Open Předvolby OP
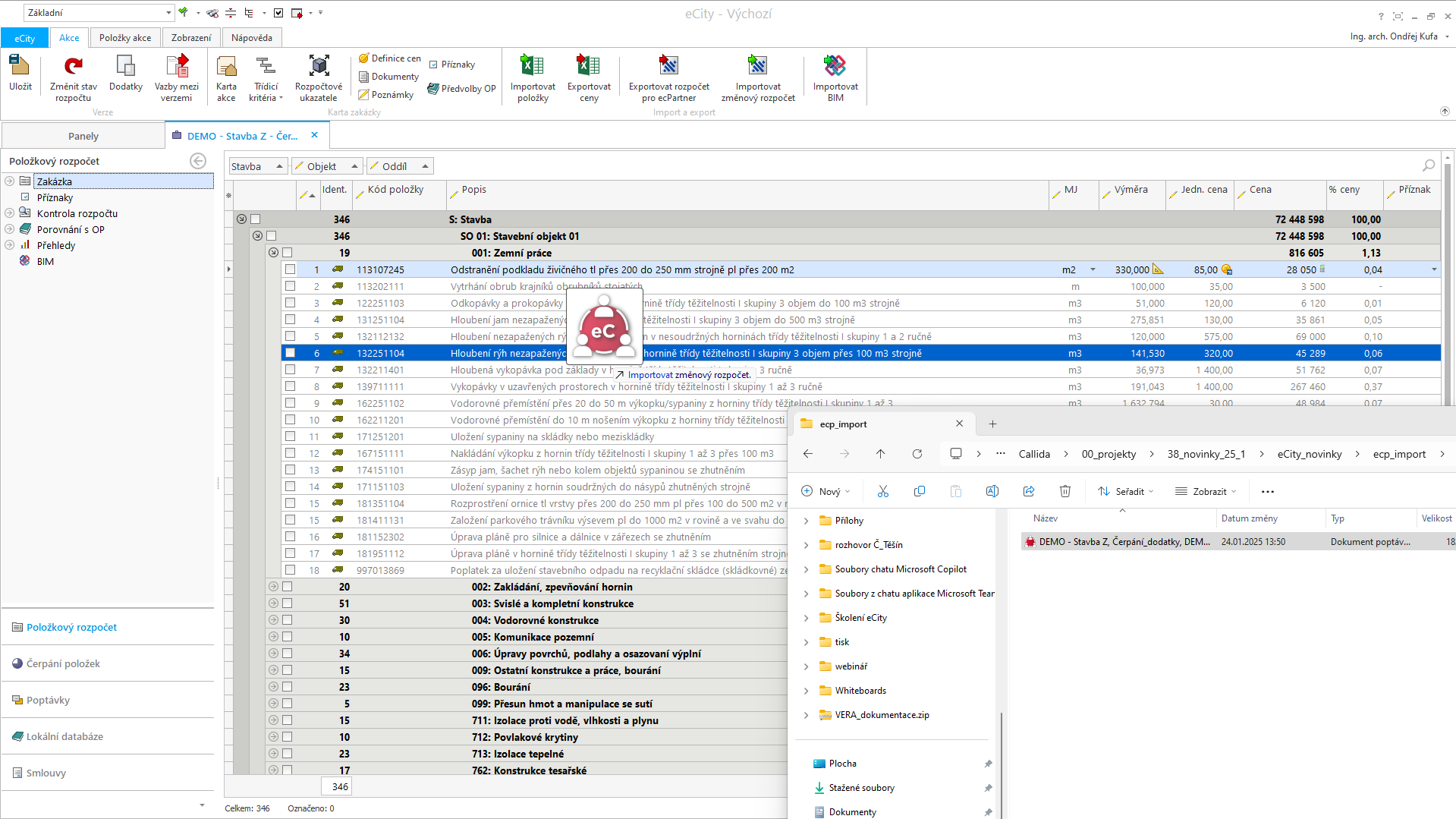Image resolution: width=1456 pixels, height=819 pixels. coord(462,89)
